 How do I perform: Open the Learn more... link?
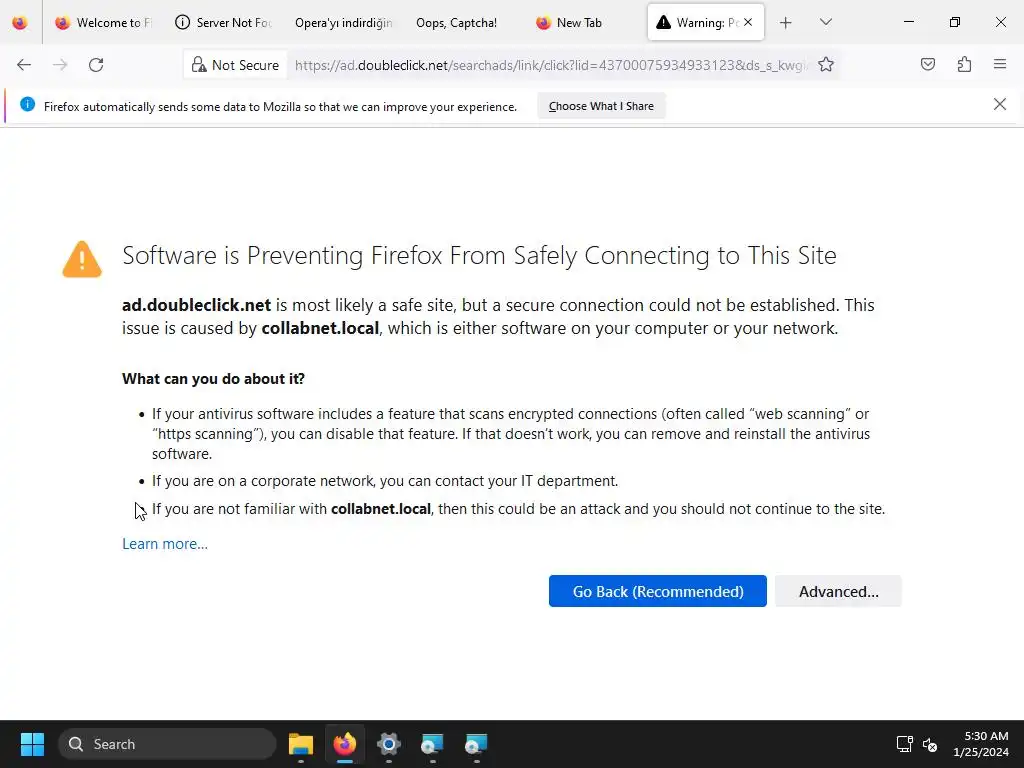(x=165, y=544)
